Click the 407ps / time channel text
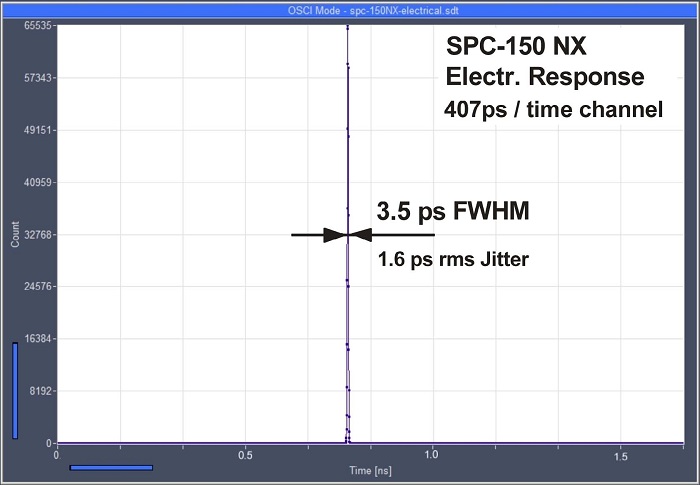This screenshot has width=700, height=485. pos(553,109)
